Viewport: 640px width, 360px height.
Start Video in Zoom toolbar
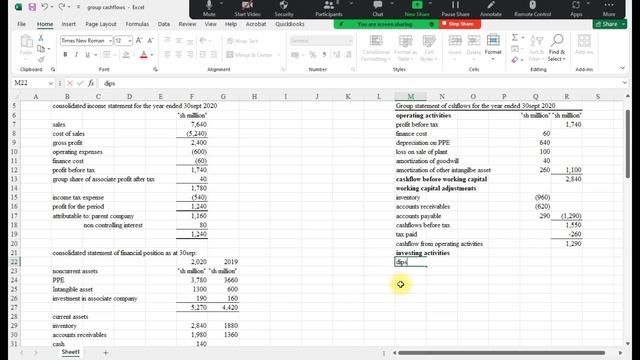(247, 9)
